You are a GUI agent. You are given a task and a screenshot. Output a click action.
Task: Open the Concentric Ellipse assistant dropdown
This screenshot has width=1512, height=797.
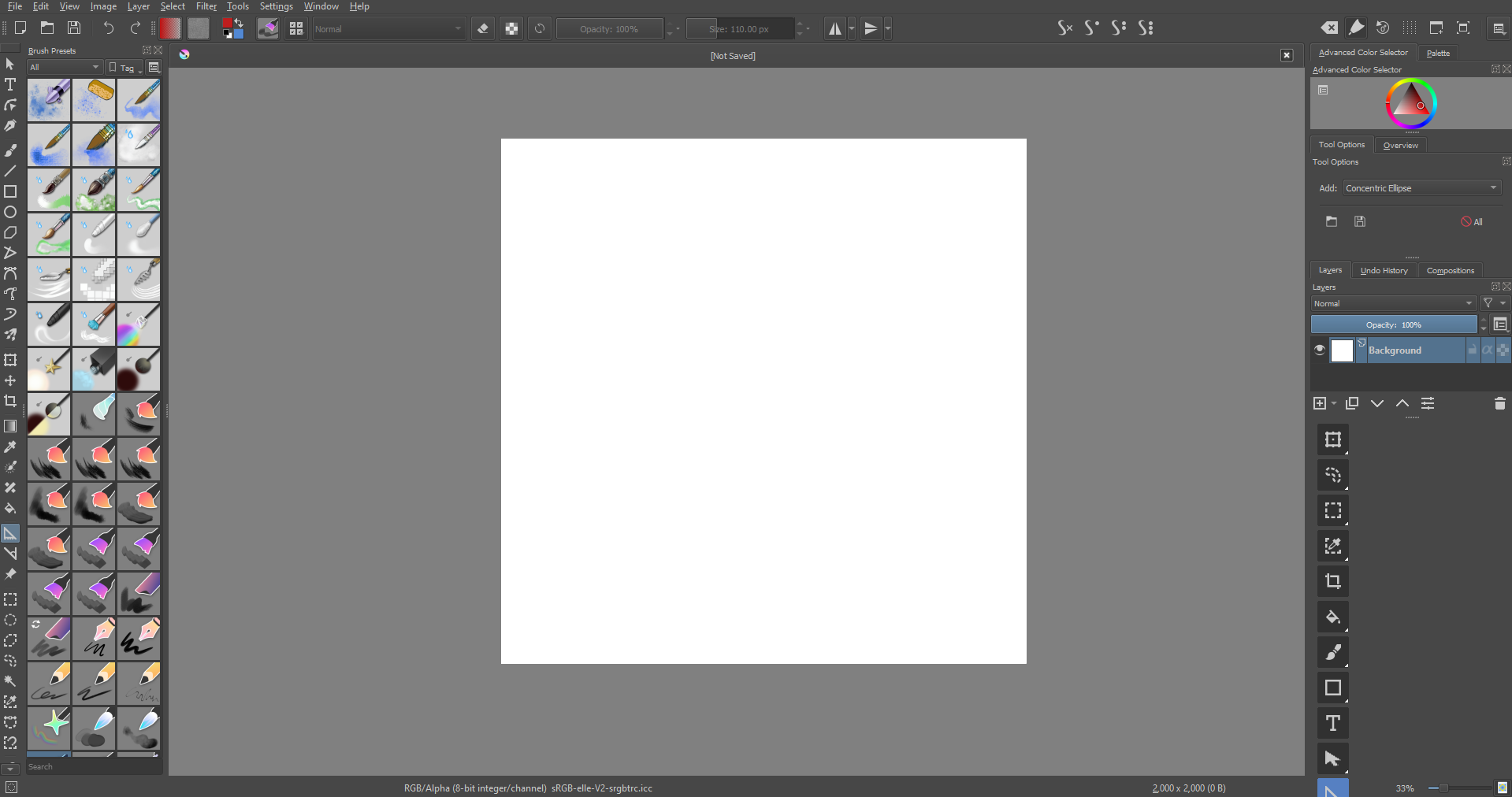(x=1421, y=188)
